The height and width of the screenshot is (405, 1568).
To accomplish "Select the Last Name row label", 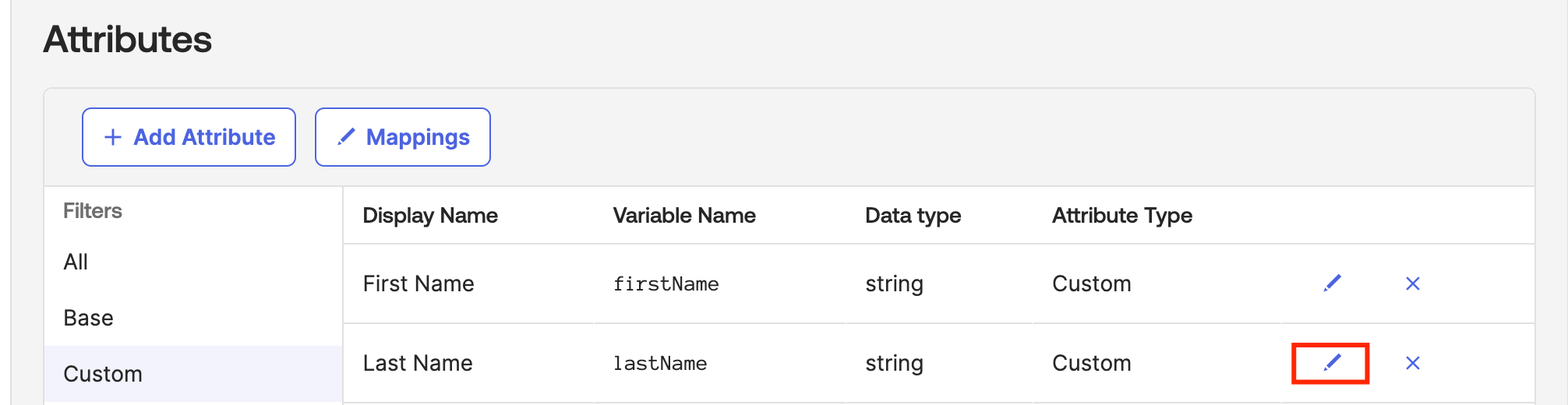I will tap(418, 363).
